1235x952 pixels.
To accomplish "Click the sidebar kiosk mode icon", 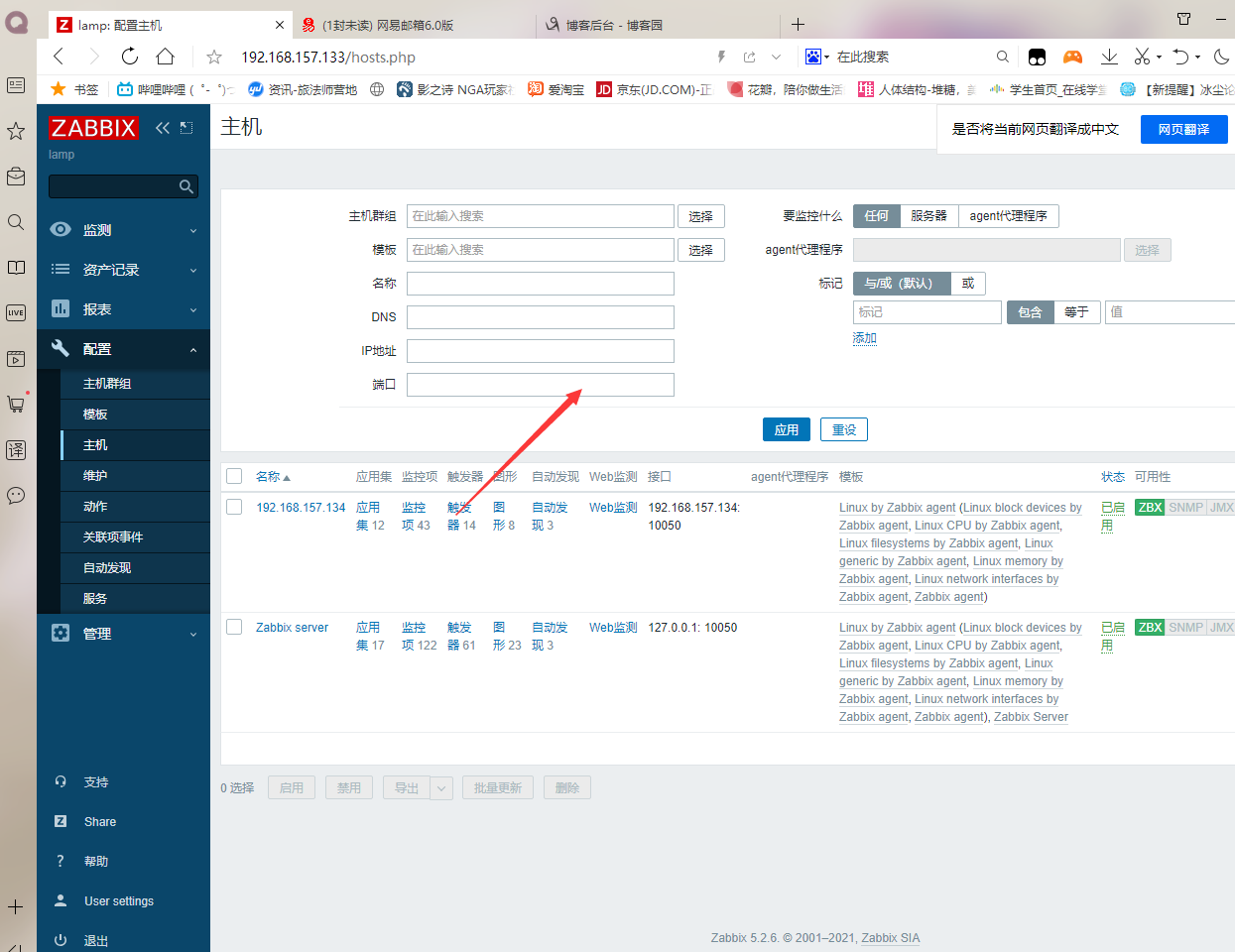I will point(186,128).
